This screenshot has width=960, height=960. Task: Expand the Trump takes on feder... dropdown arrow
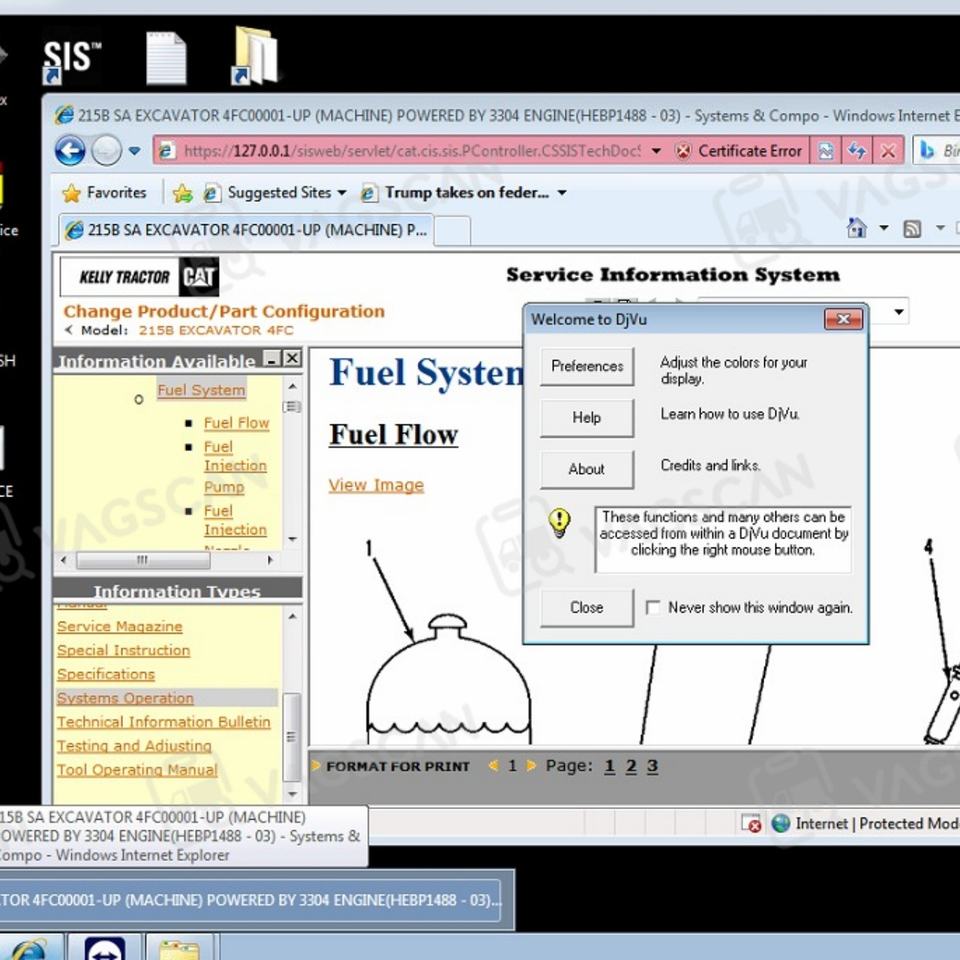[x=562, y=193]
